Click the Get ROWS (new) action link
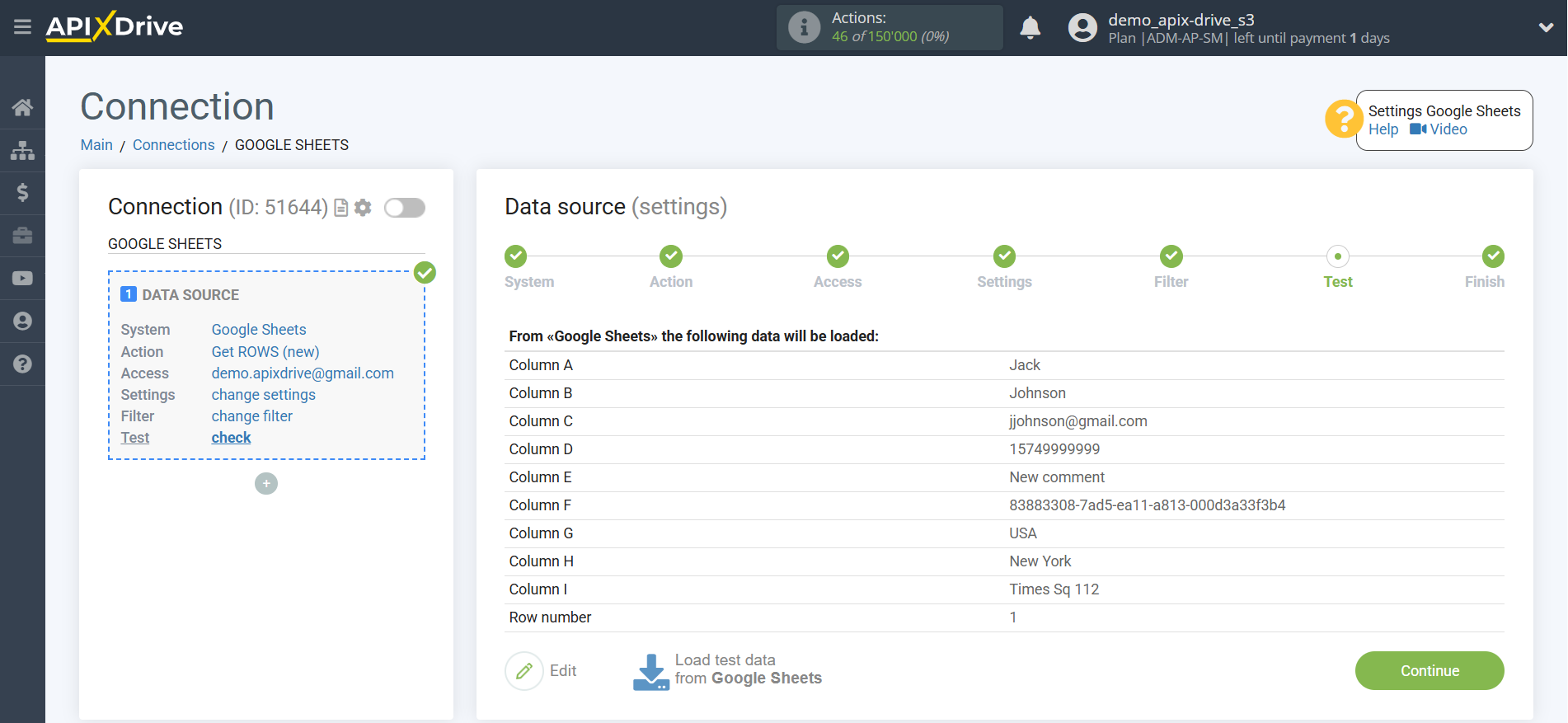The image size is (1568, 723). click(x=265, y=352)
